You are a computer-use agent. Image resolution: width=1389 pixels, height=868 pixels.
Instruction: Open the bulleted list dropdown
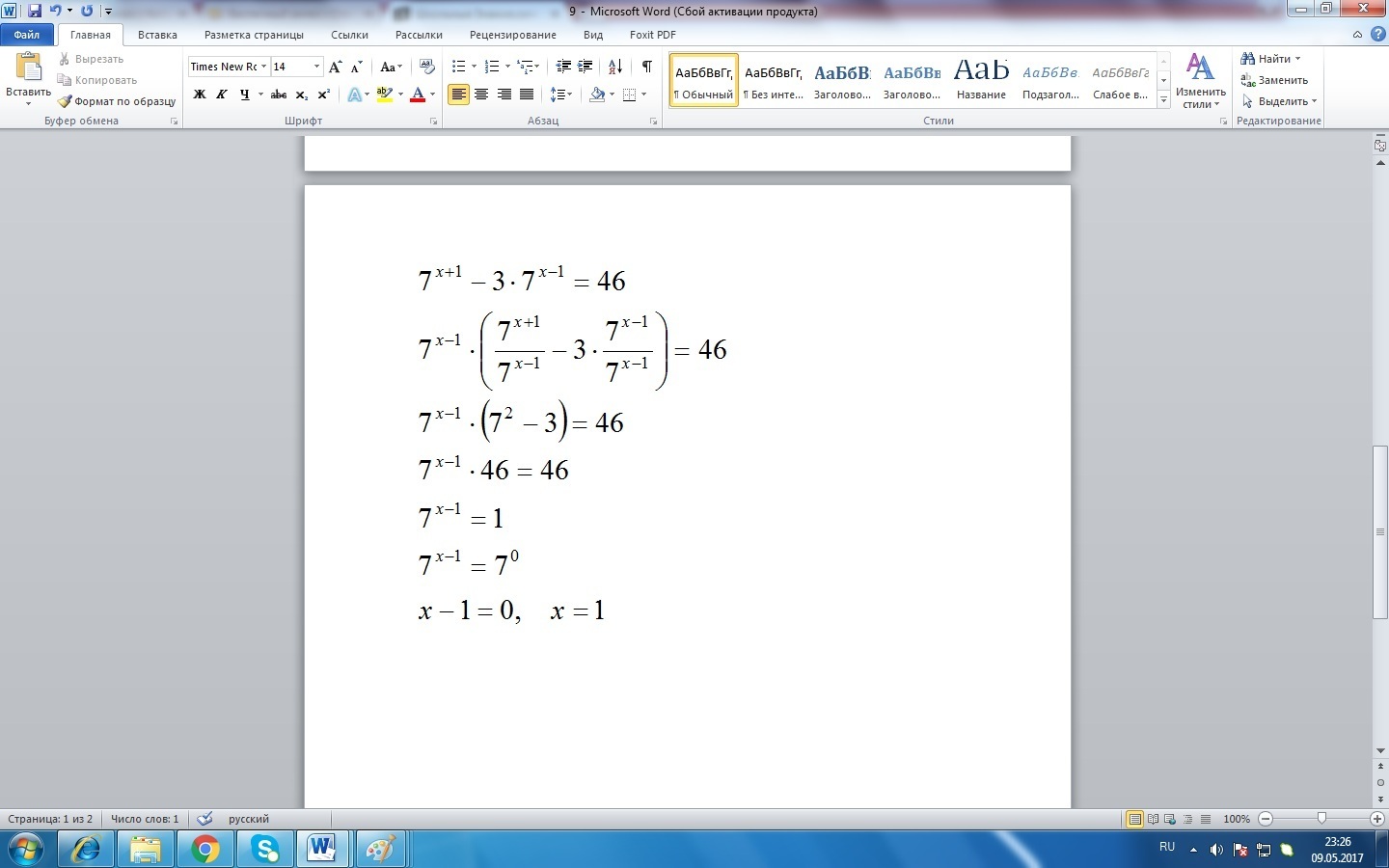(473, 67)
